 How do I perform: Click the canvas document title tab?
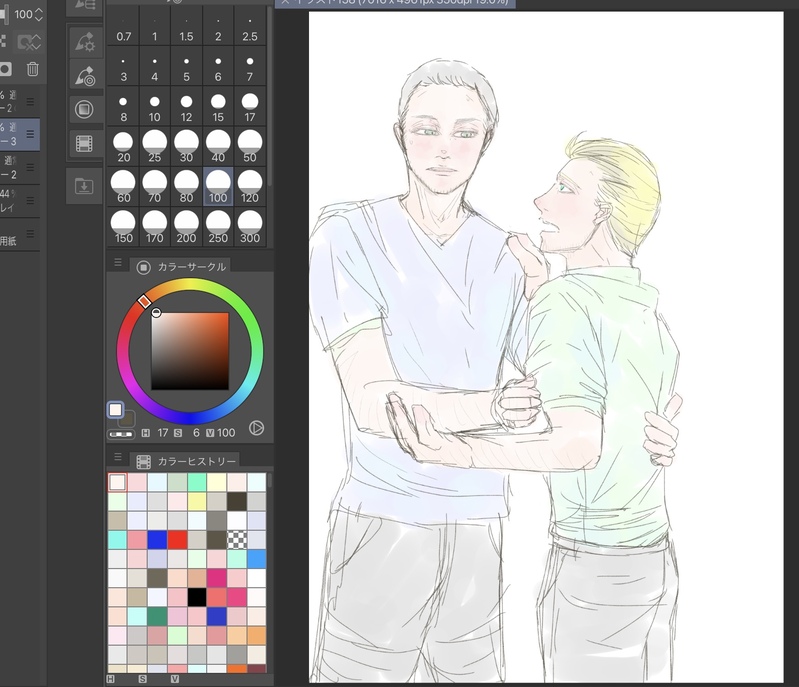click(x=395, y=3)
